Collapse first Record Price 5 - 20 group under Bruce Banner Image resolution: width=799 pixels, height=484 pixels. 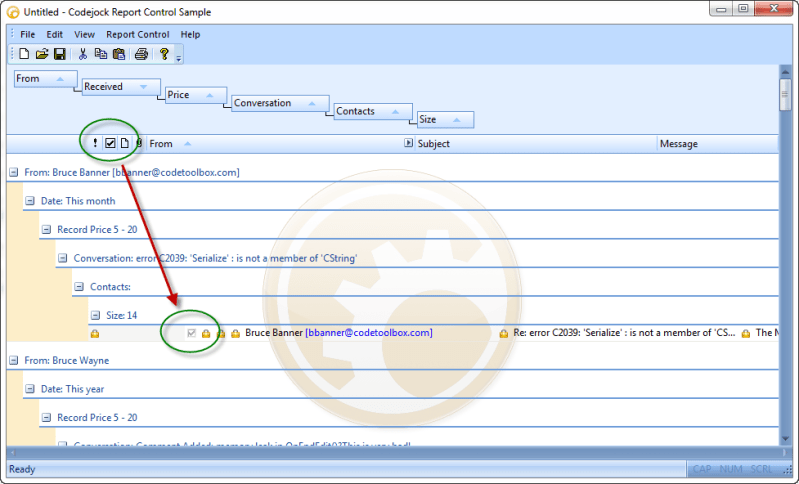(x=46, y=230)
